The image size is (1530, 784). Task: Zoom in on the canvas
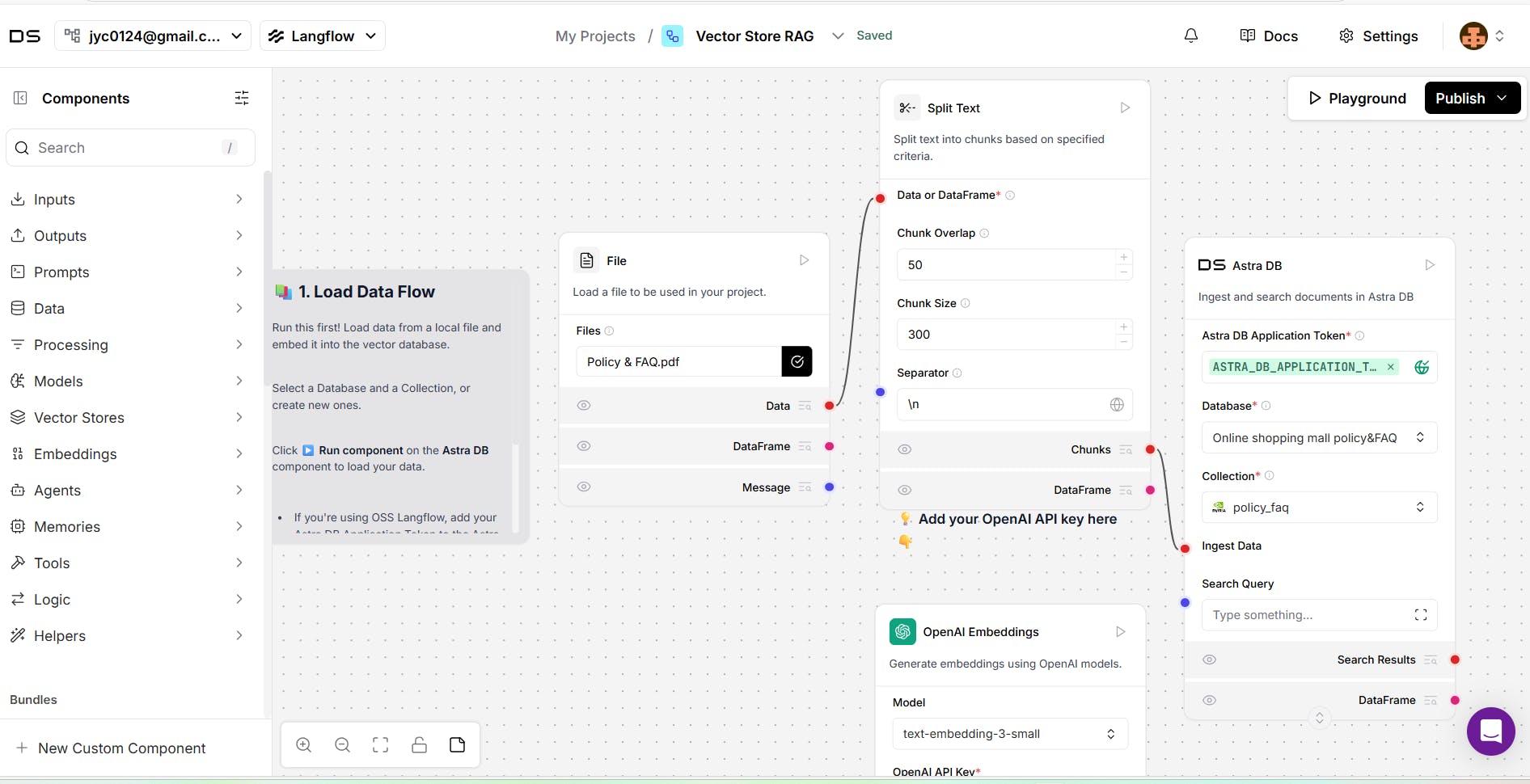tap(304, 745)
